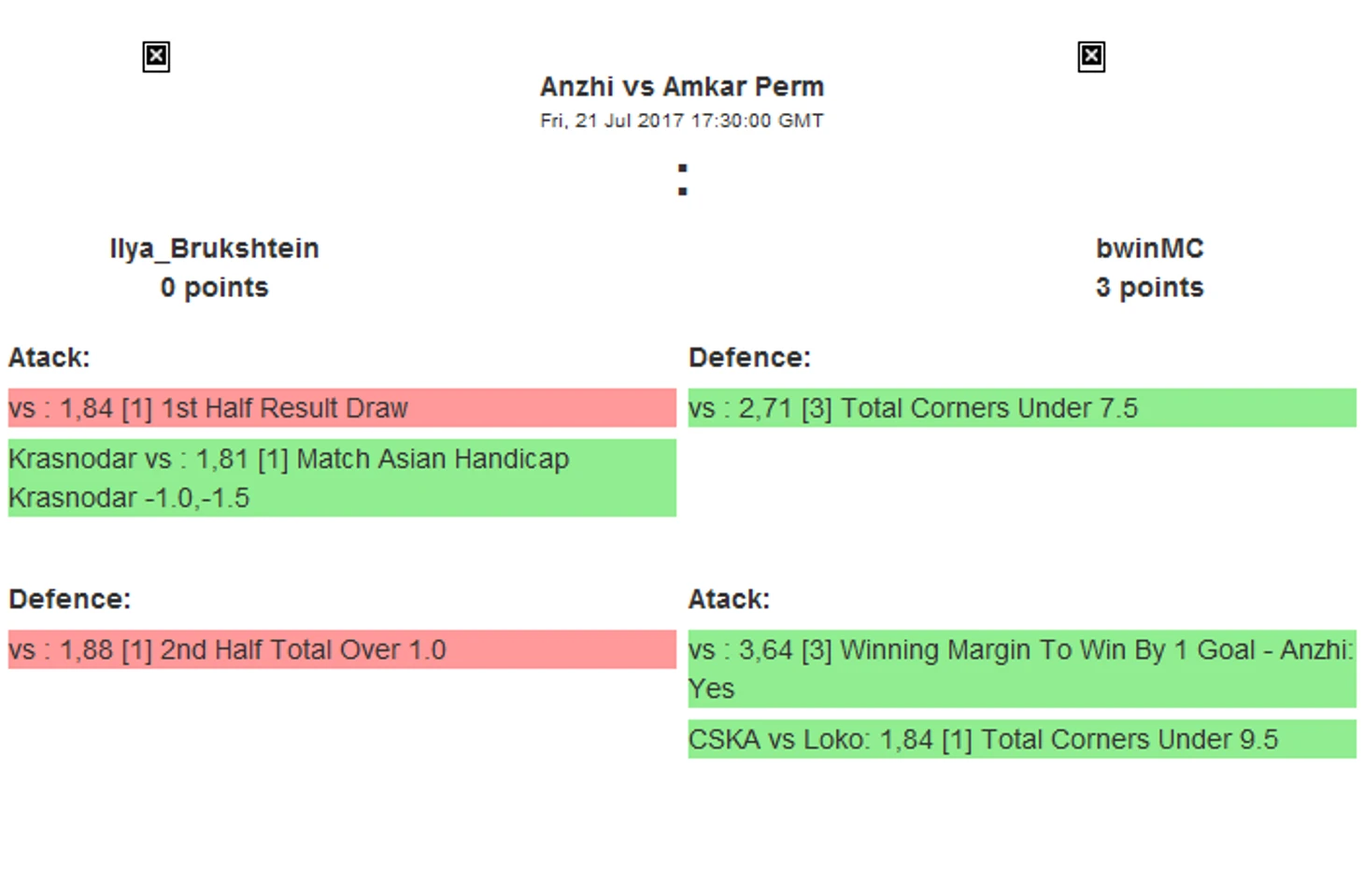Open the Ilya_Brukshtein player name
1364x896 pixels.
coord(214,249)
